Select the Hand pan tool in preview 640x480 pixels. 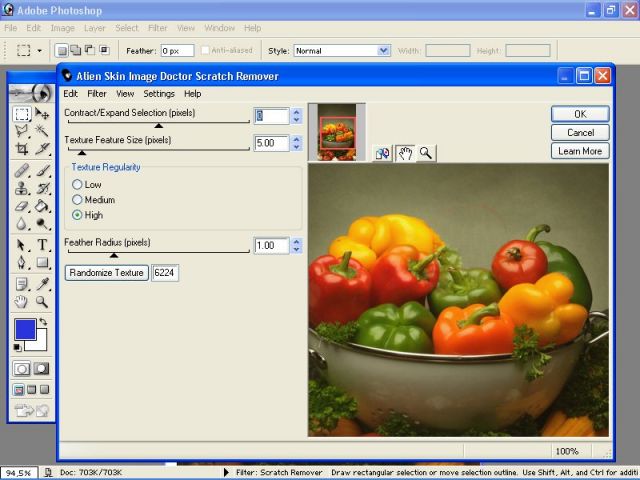point(405,153)
